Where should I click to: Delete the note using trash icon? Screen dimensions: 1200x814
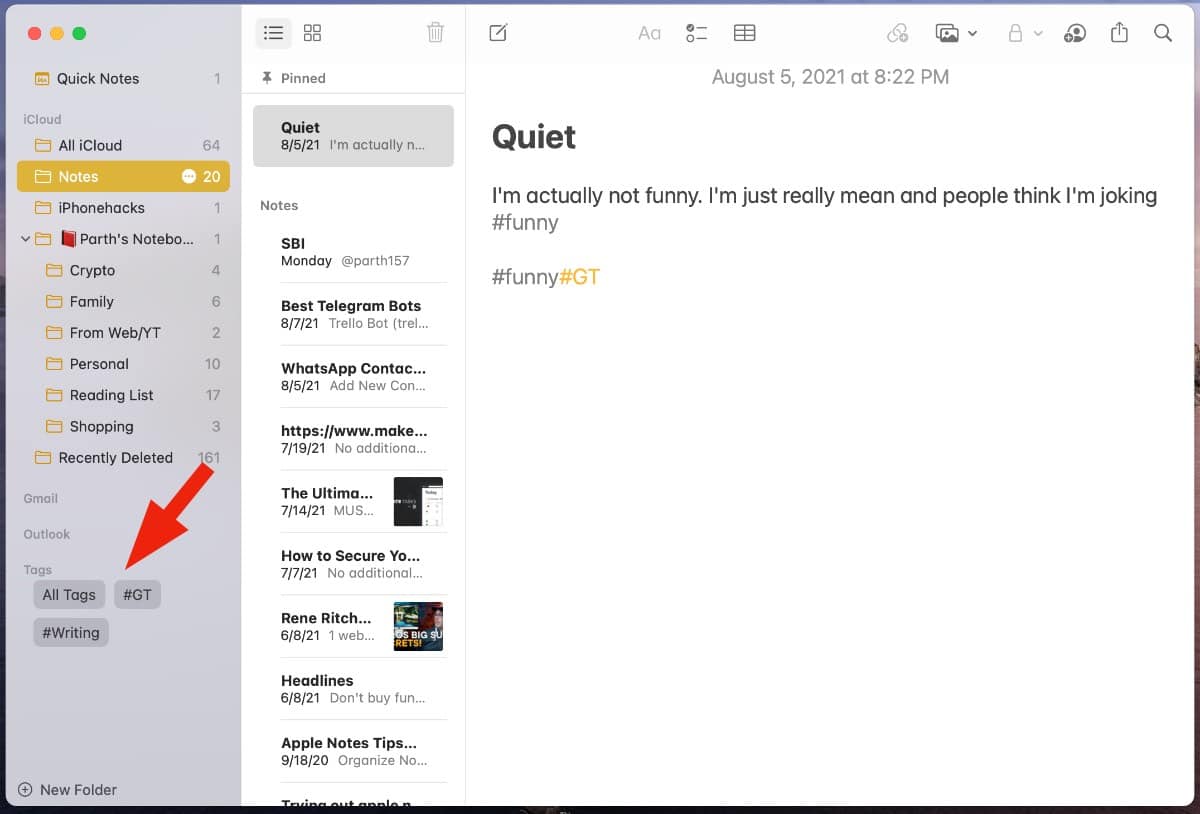point(435,33)
